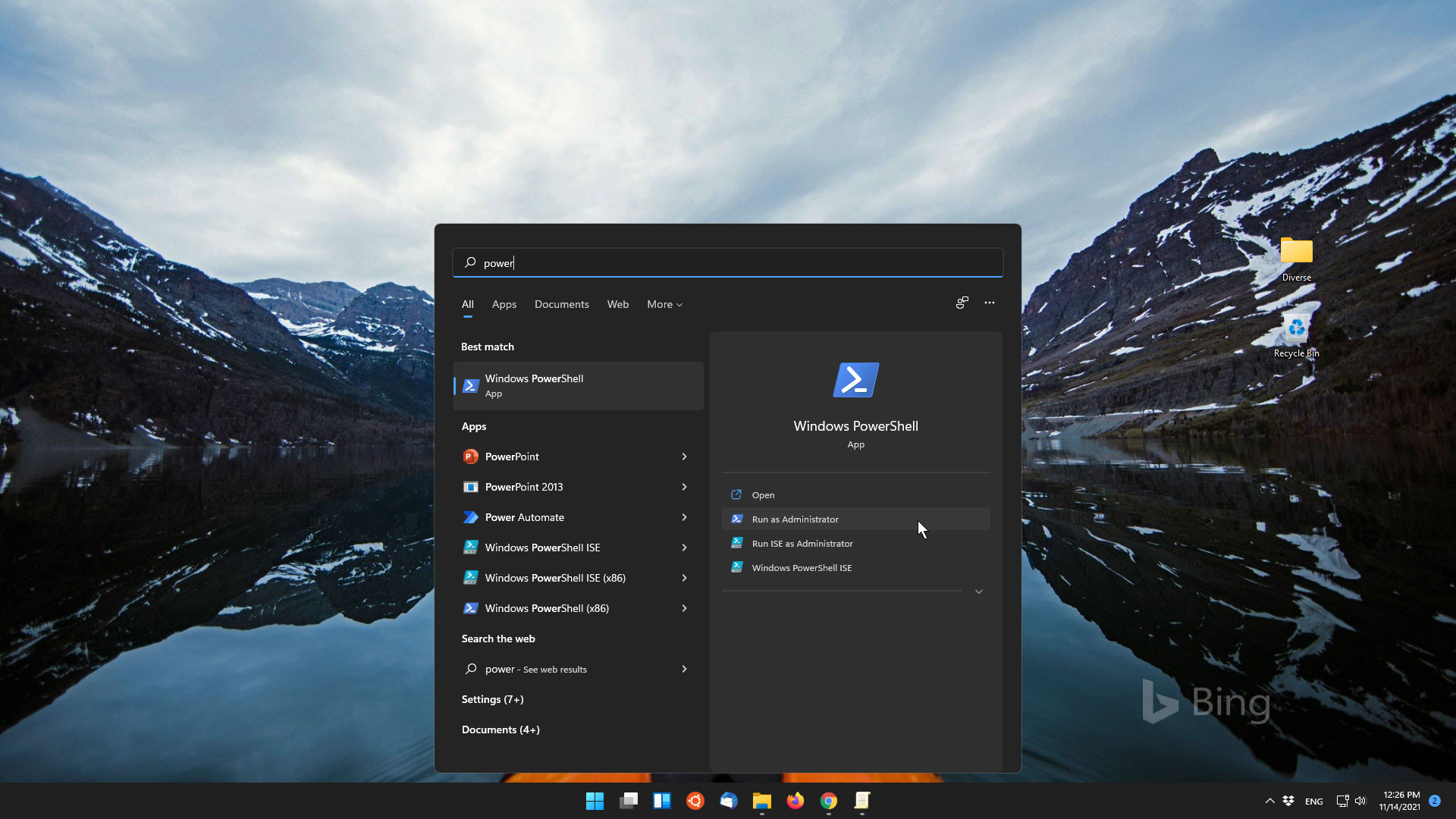This screenshot has height=819, width=1456.
Task: Expand 'power - See web results' arrow
Action: coord(684,669)
